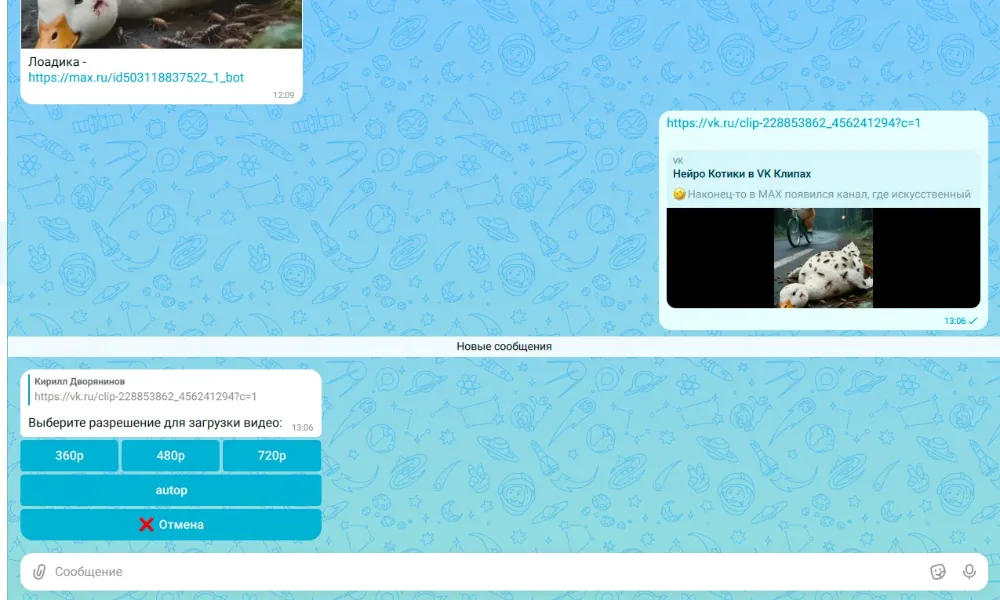Click the Сообщение message input field
Image resolution: width=1000 pixels, height=600 pixels.
coord(488,571)
